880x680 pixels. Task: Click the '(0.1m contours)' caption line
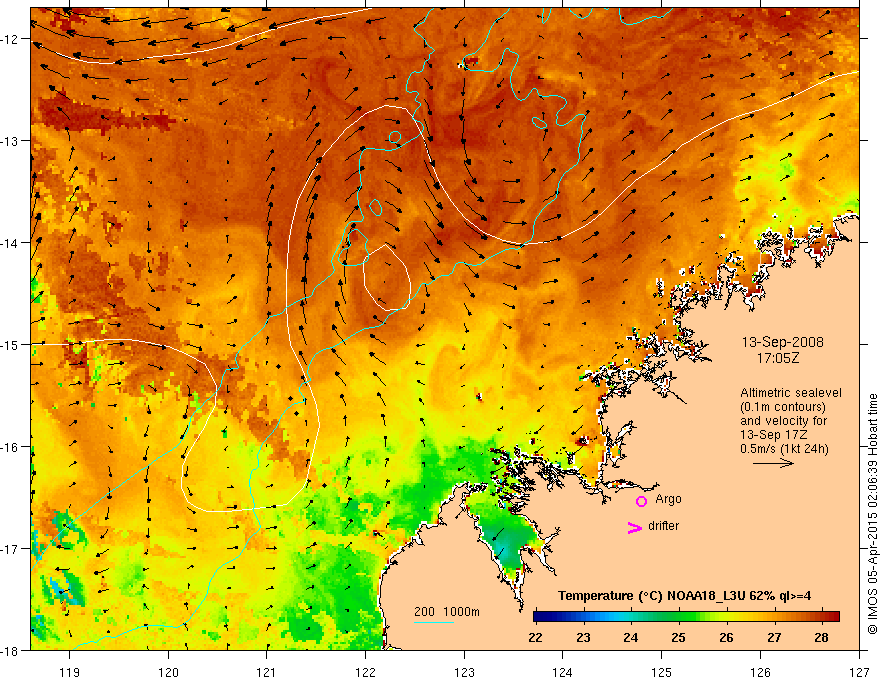[x=783, y=407]
